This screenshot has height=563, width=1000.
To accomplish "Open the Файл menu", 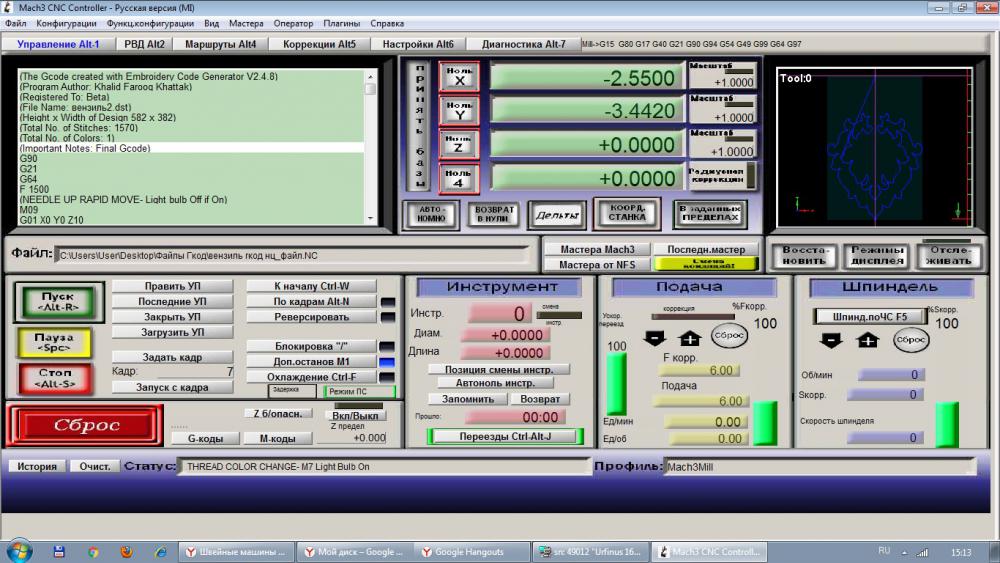I will (16, 24).
